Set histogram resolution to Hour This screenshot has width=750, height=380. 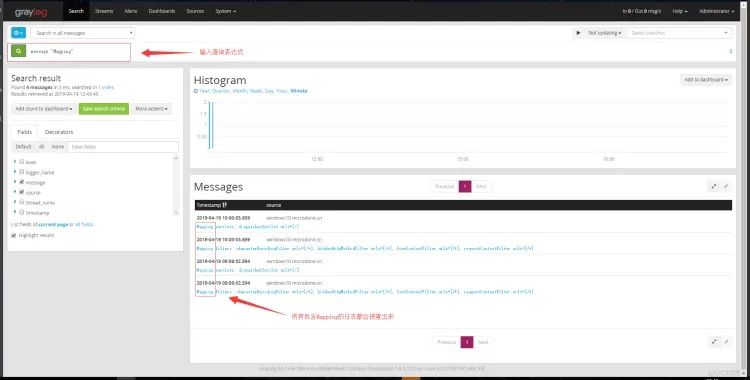(x=281, y=91)
